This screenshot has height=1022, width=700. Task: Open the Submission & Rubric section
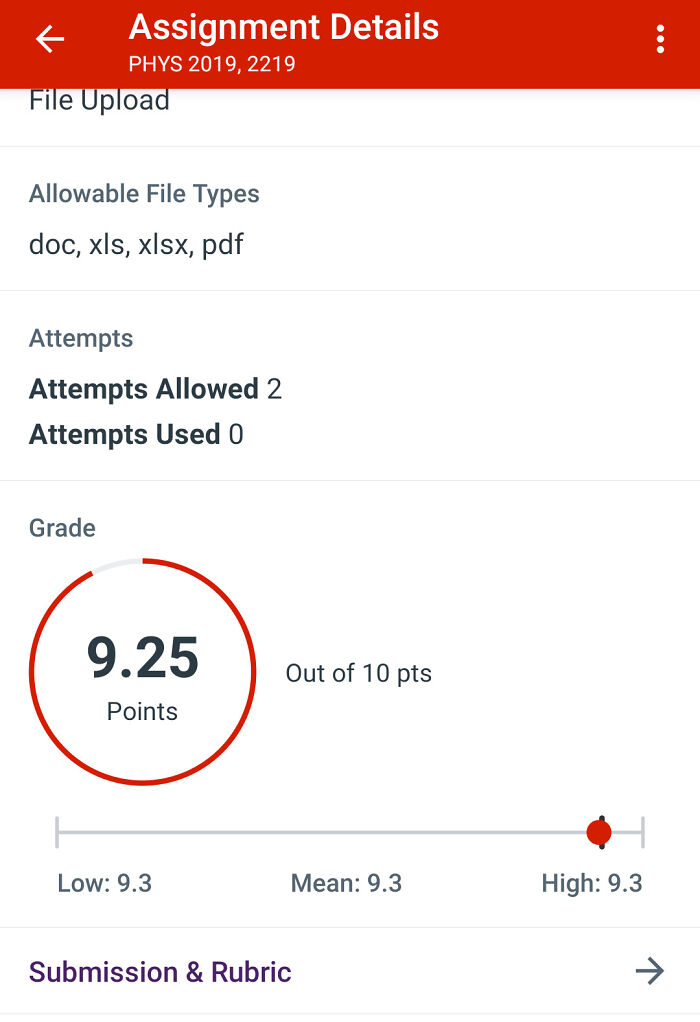[x=159, y=971]
